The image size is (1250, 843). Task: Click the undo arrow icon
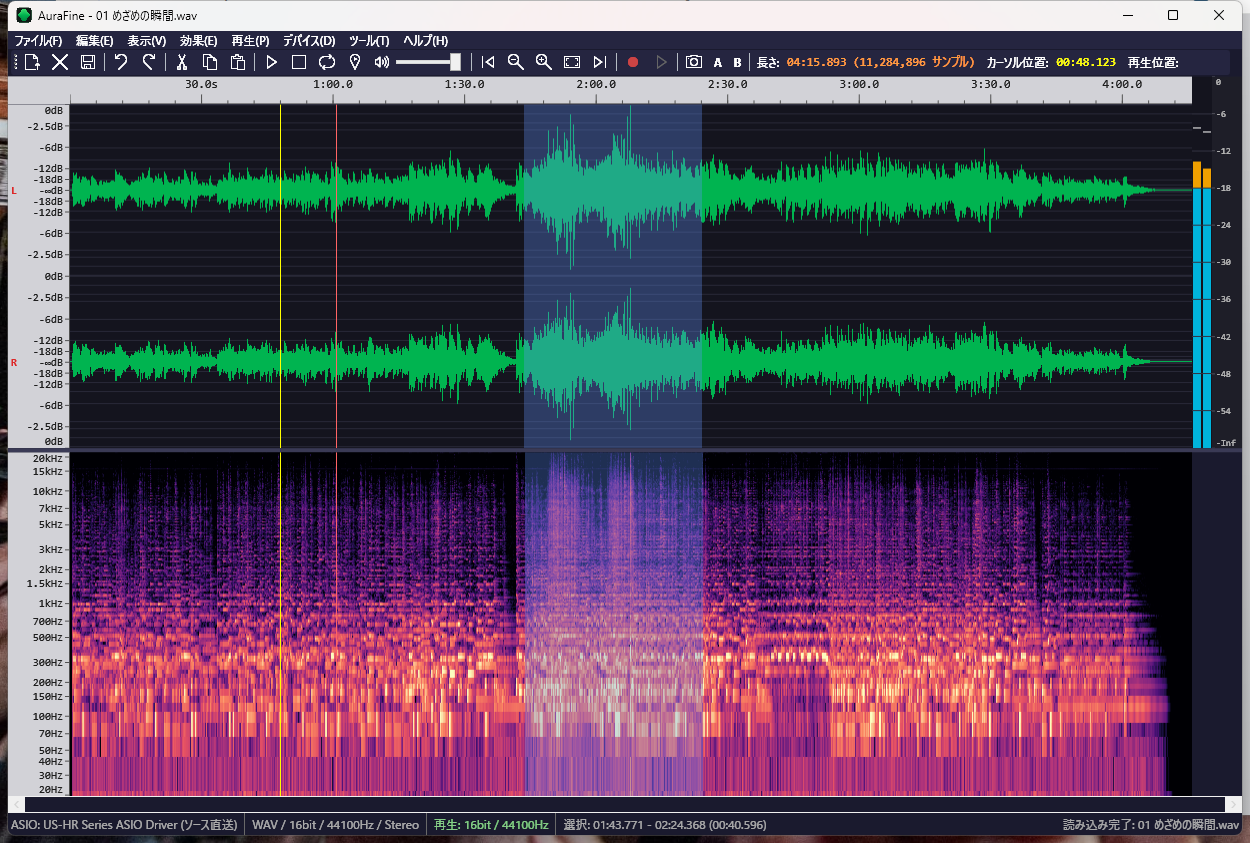[121, 62]
